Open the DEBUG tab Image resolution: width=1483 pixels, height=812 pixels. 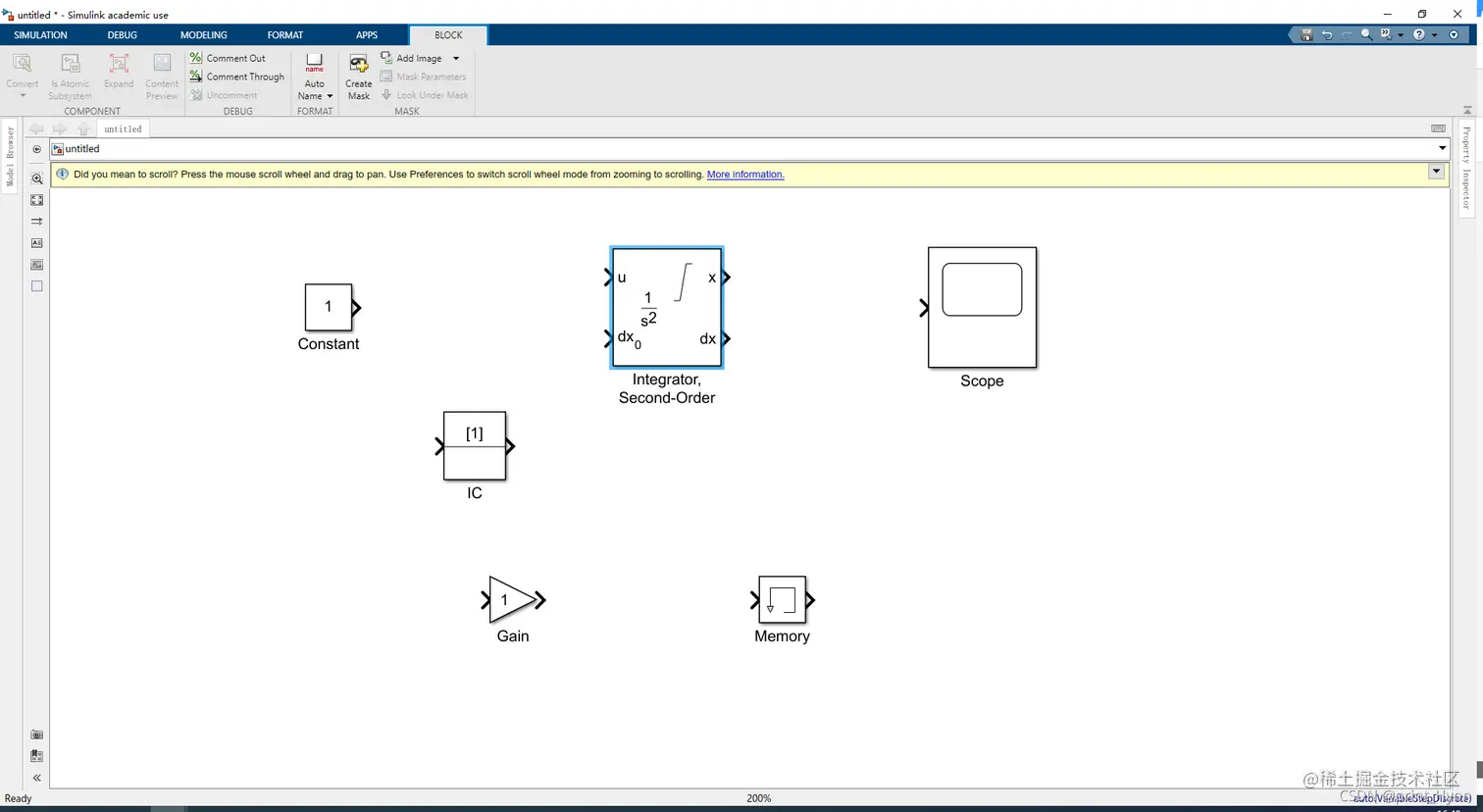(x=123, y=35)
